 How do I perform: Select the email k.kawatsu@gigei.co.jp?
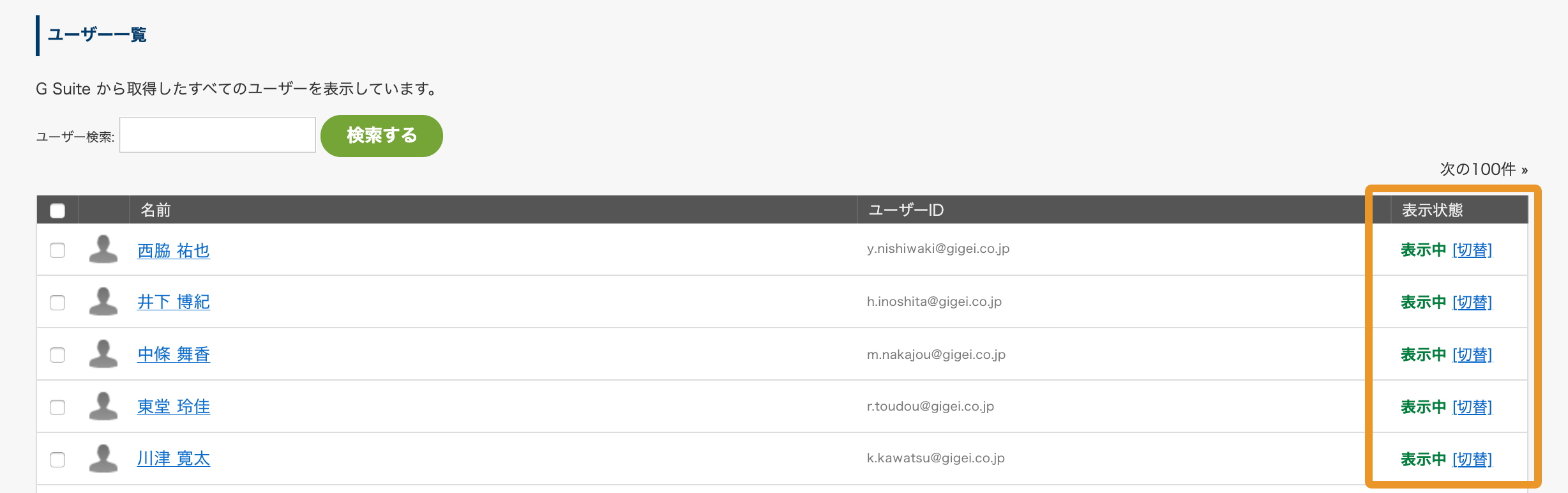tap(935, 458)
